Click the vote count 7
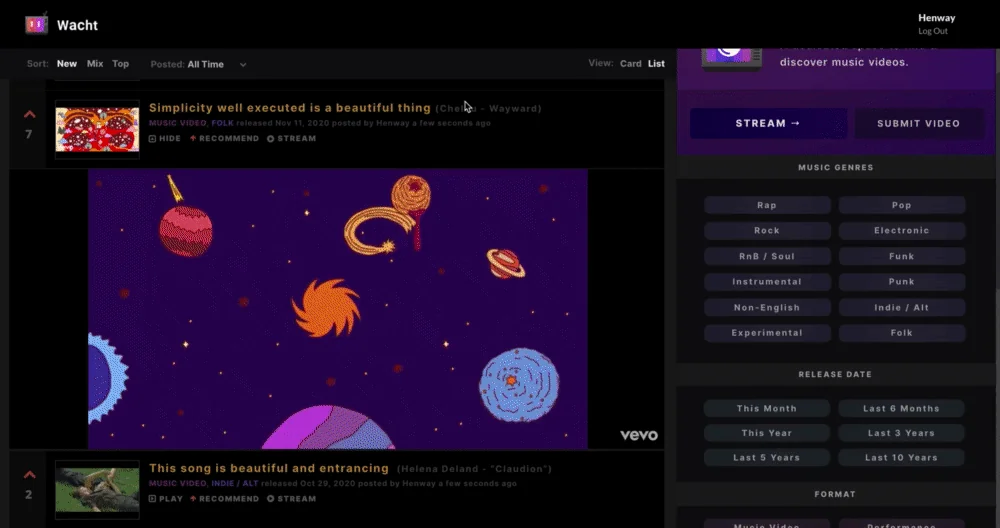 pos(29,134)
